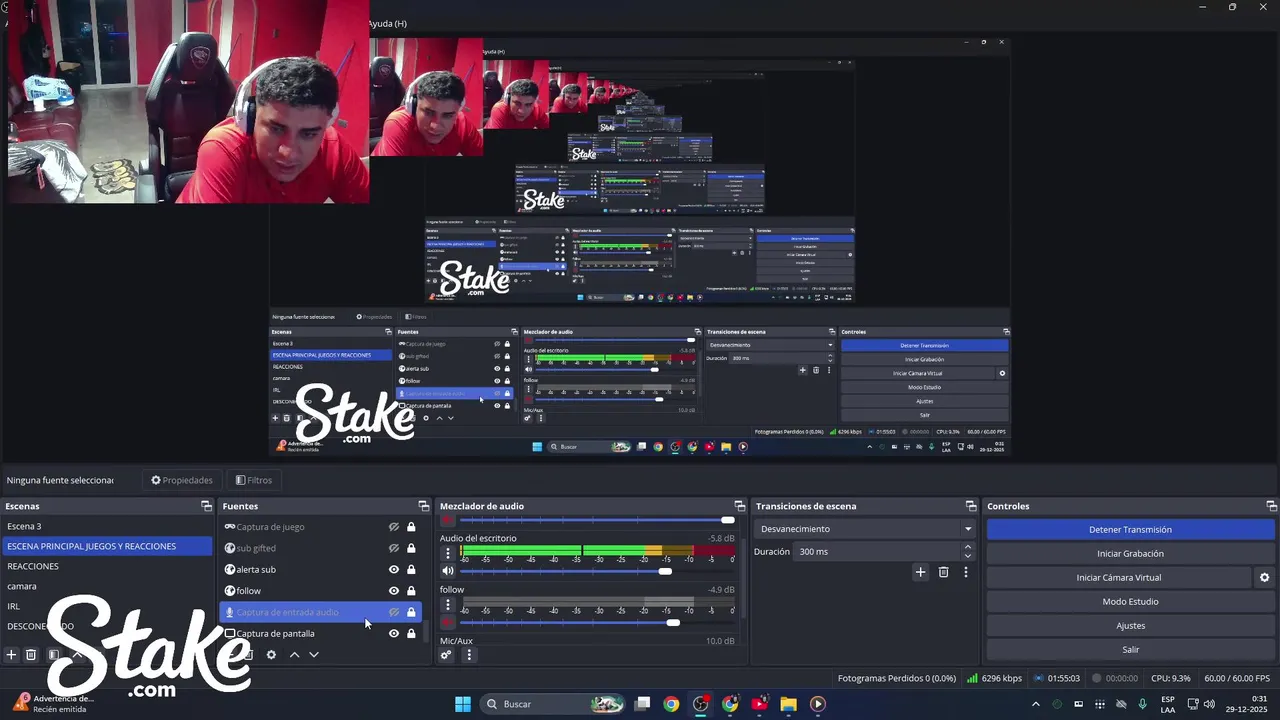
Task: Open transition properties three-dot menu
Action: coord(965,572)
